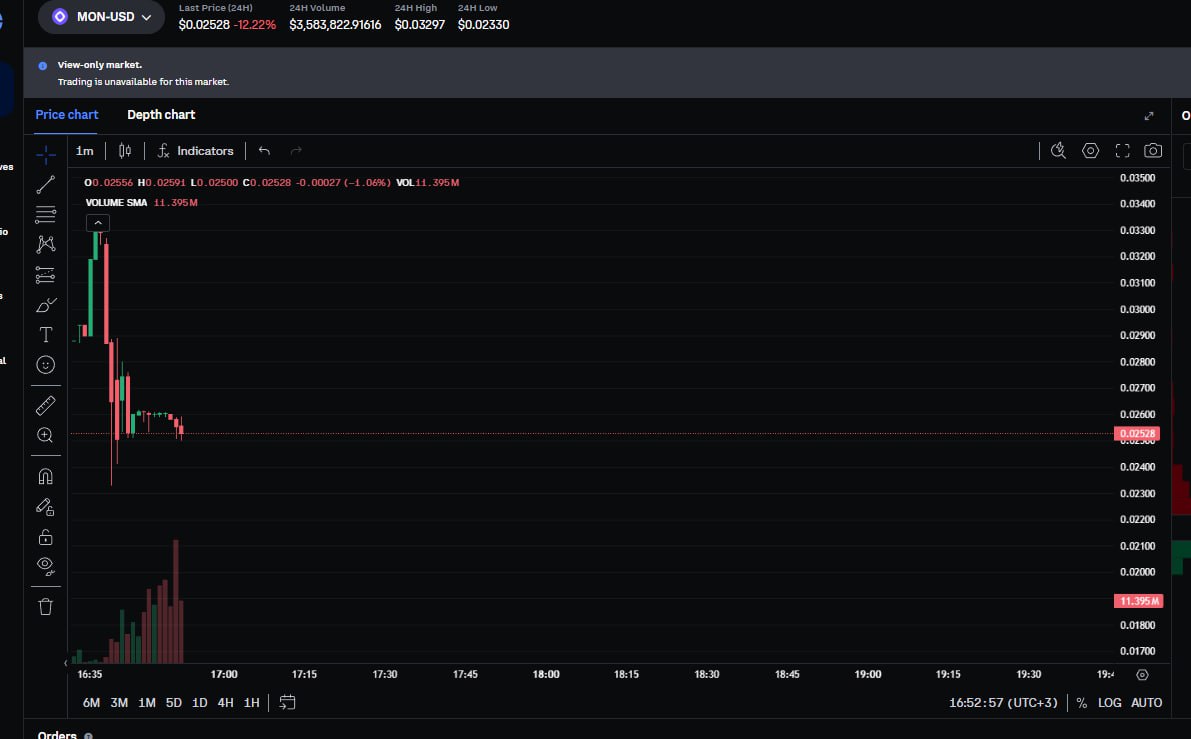Toggle LOG scale on price axis
The image size is (1191, 739).
[1109, 703]
